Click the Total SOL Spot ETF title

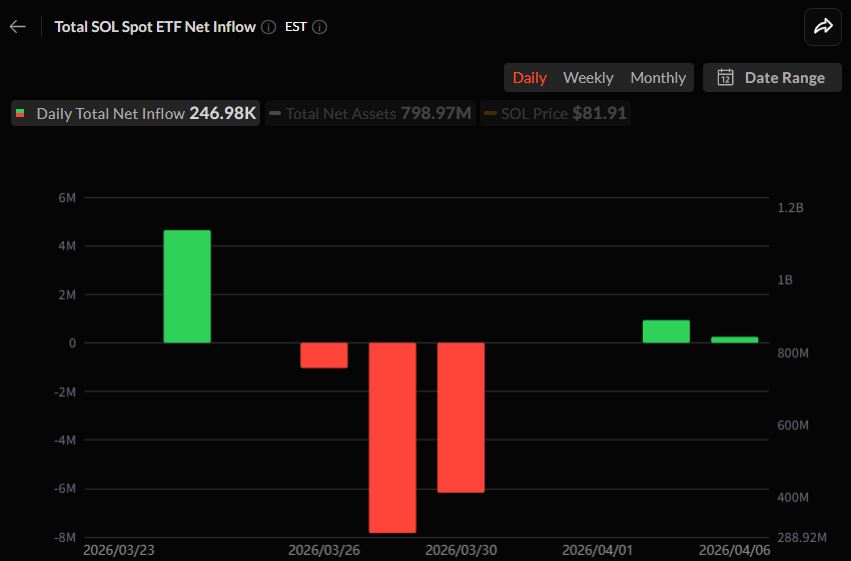[155, 27]
